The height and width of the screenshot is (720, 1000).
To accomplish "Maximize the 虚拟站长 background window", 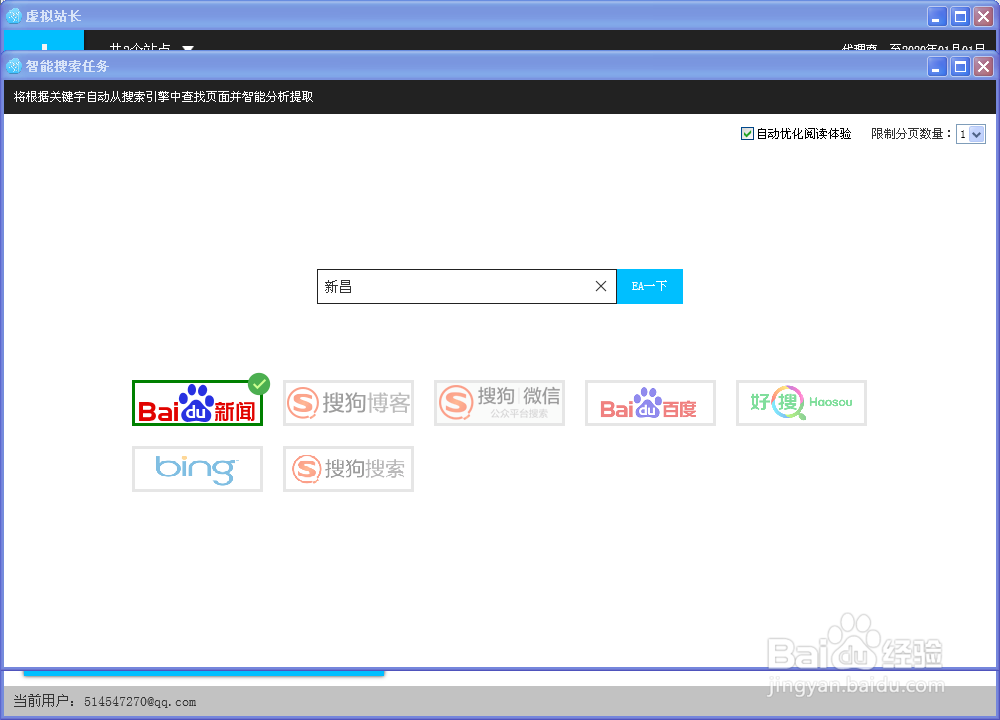I will point(960,17).
